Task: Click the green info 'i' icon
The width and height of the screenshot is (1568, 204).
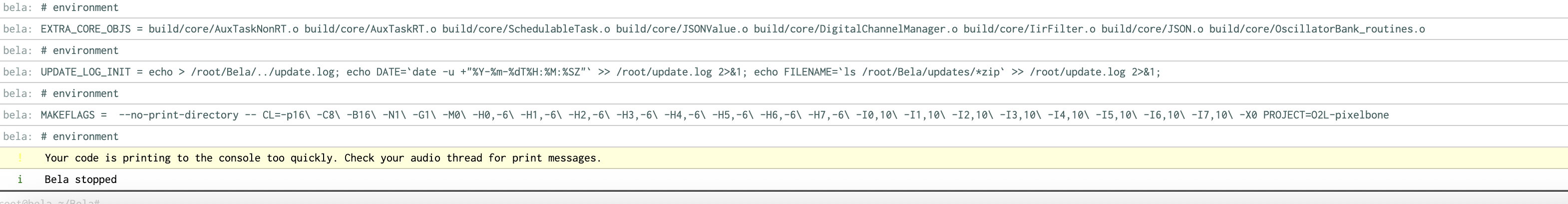Action: coord(20,179)
